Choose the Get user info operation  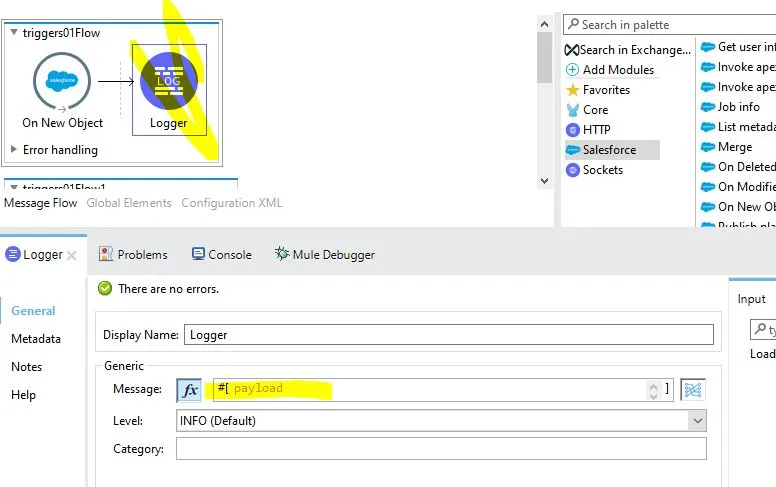click(738, 47)
